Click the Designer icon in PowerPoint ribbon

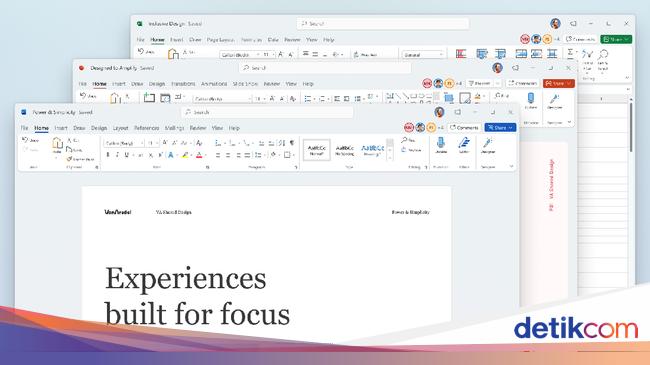tap(554, 101)
